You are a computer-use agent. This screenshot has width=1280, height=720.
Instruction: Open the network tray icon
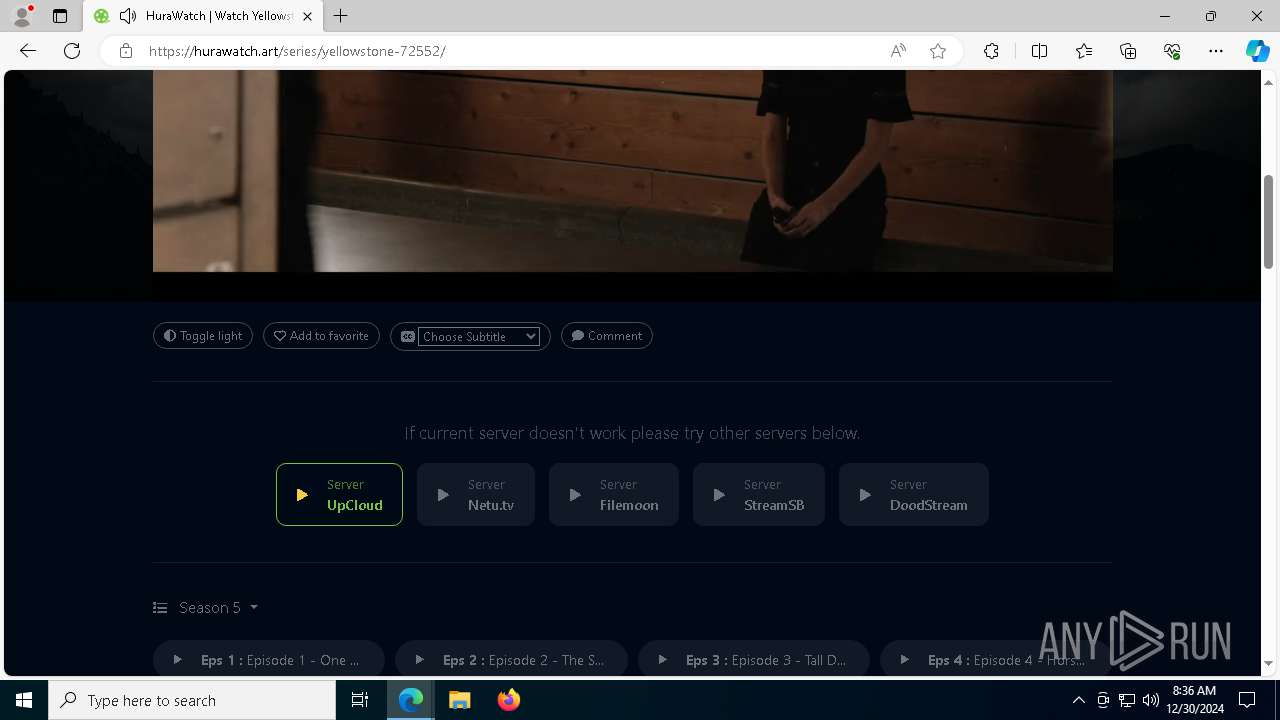[x=1127, y=700]
